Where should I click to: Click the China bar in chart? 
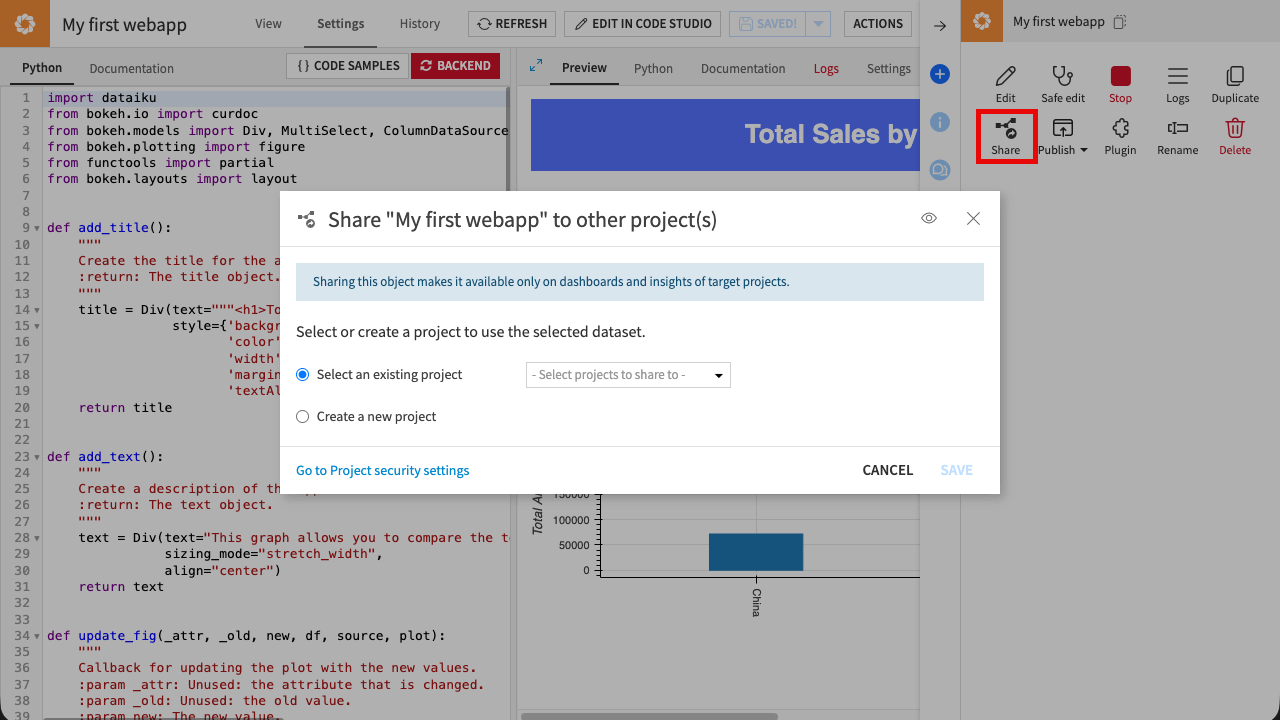(756, 552)
